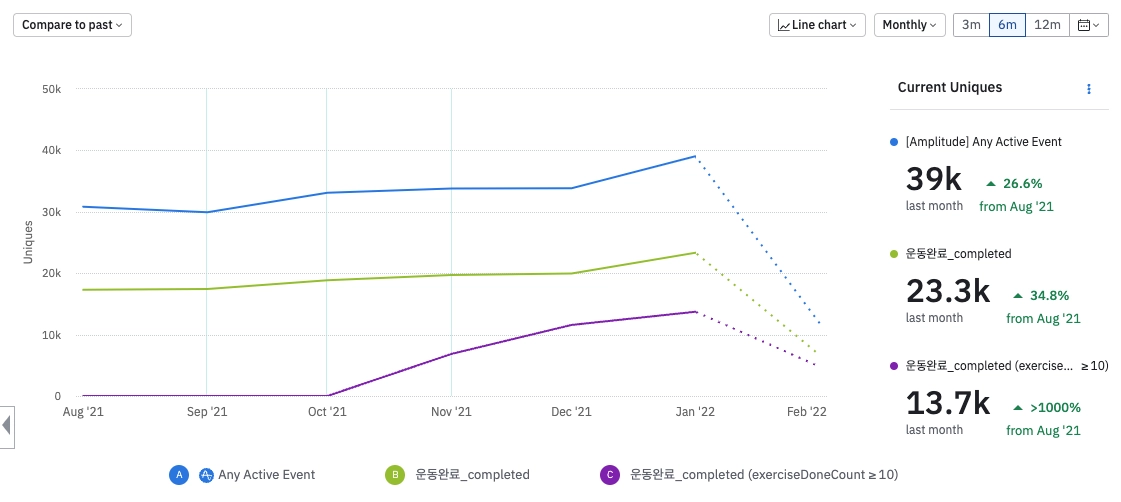
Task: Click the purple C legend badge
Action: [608, 475]
